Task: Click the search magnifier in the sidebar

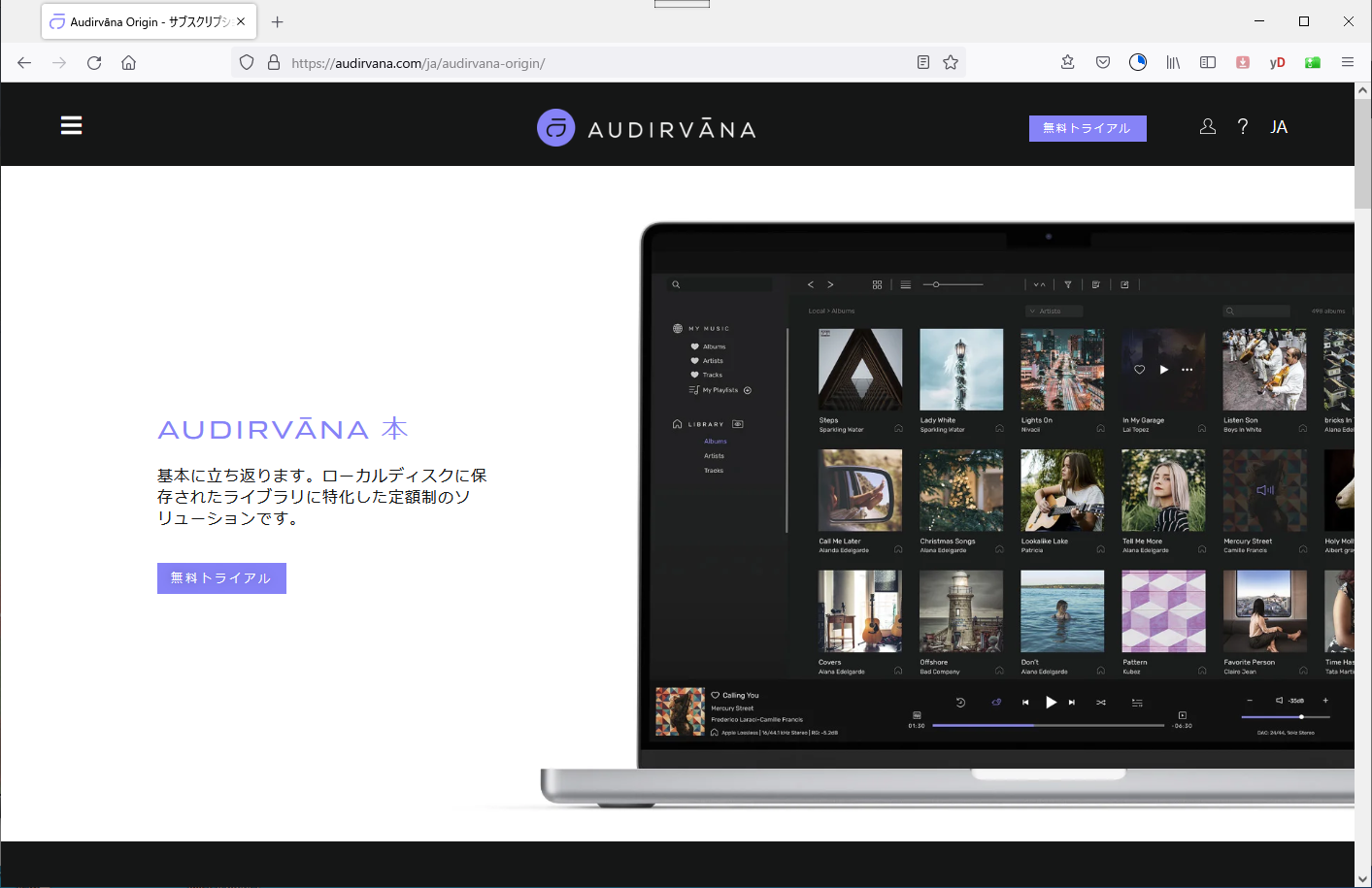Action: 676,283
